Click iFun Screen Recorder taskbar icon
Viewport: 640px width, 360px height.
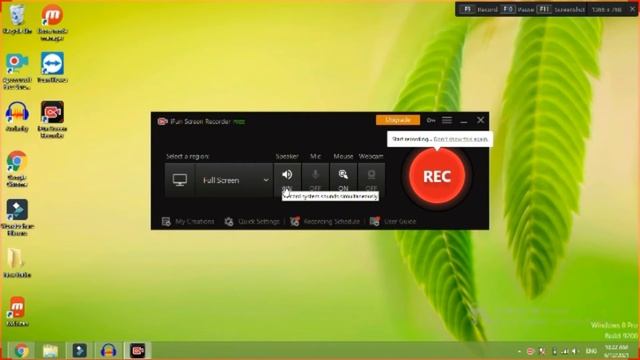click(138, 351)
